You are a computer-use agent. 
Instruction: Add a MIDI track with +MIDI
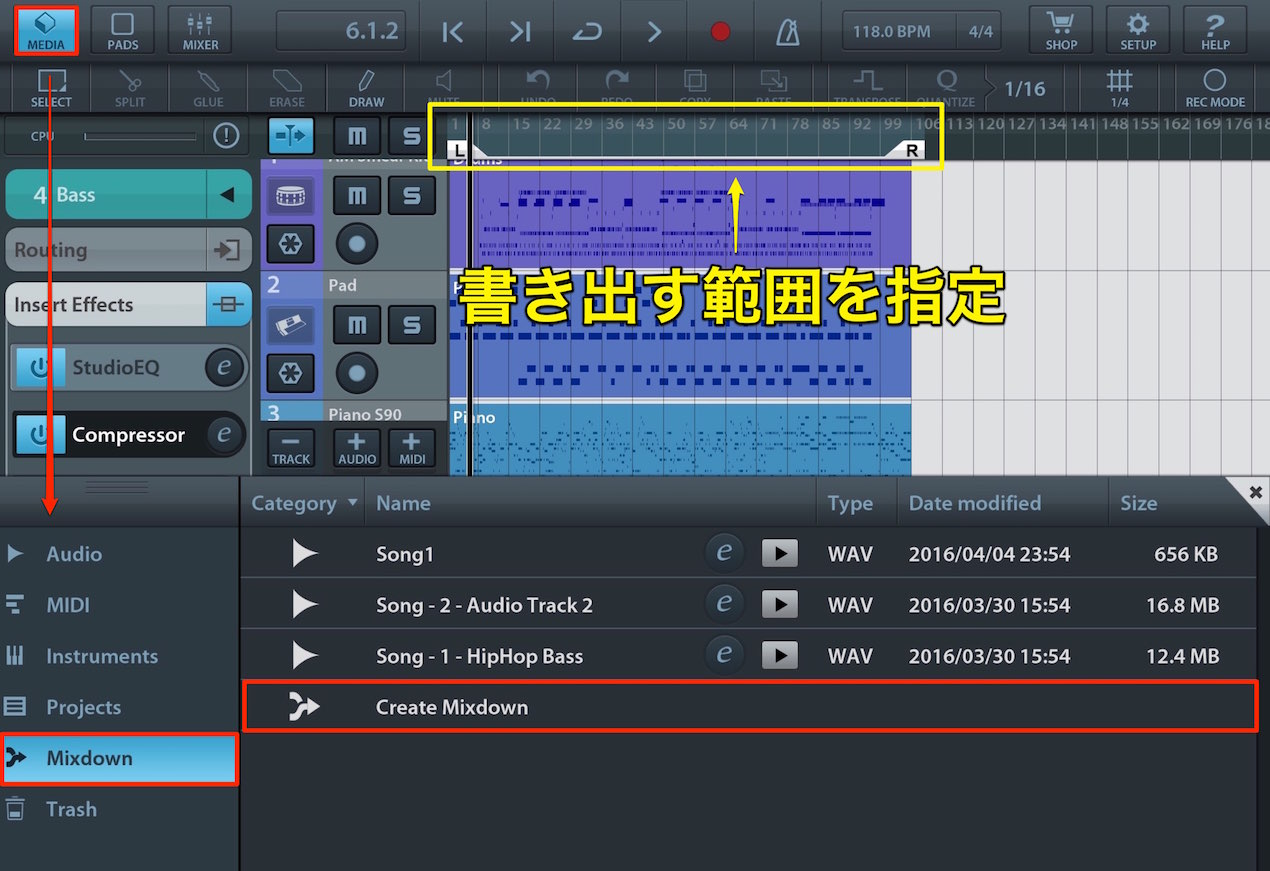tap(411, 447)
